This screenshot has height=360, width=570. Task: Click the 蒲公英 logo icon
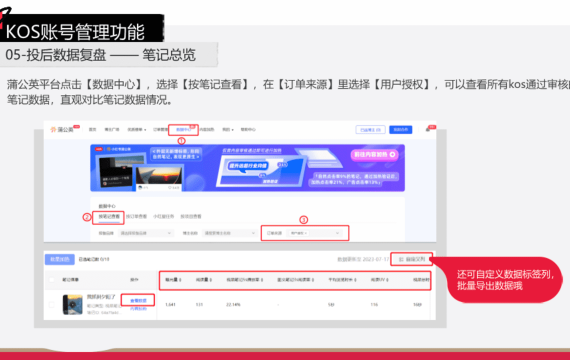(x=53, y=129)
